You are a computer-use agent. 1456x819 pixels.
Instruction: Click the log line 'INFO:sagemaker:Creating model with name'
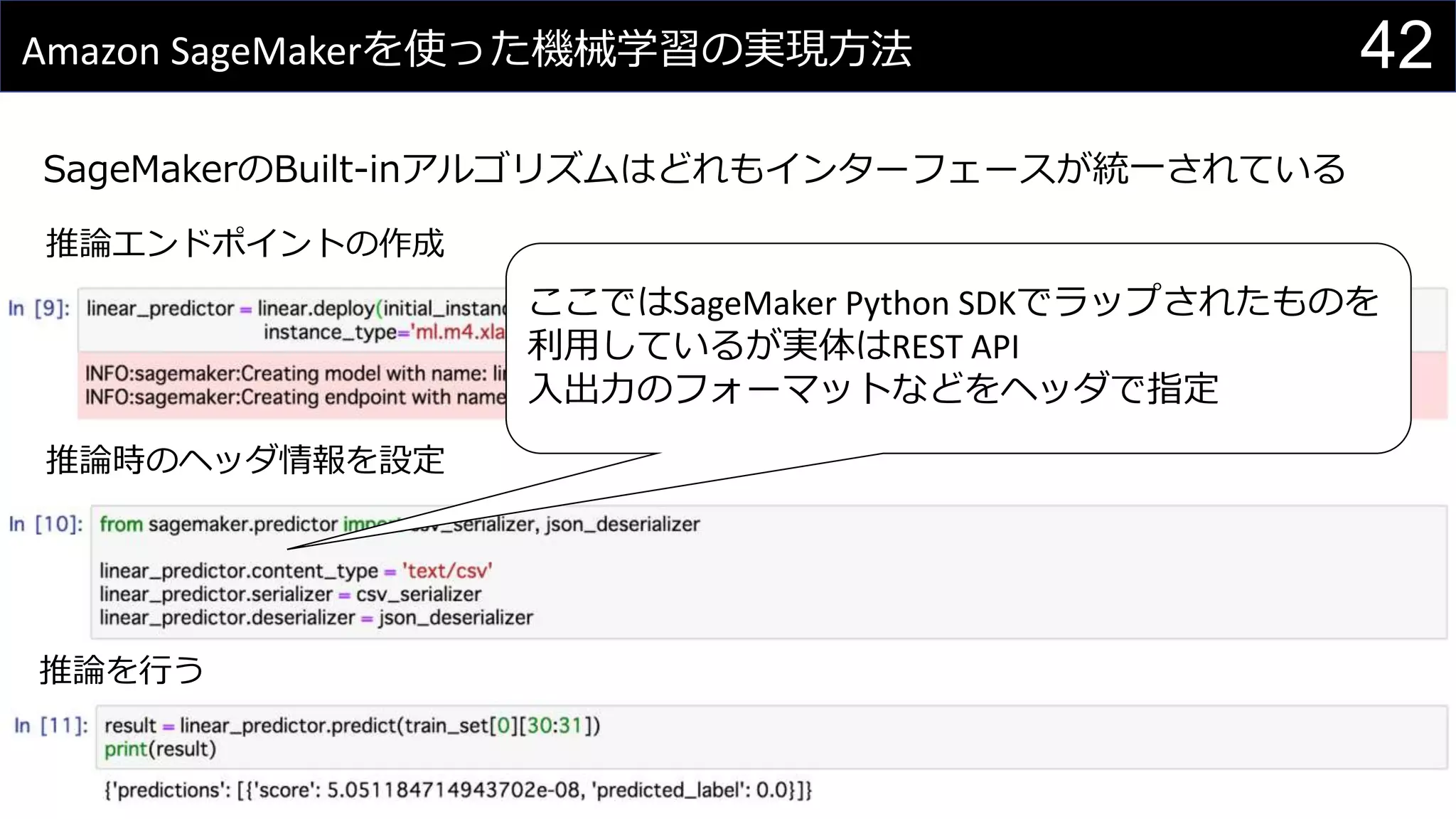click(x=296, y=373)
